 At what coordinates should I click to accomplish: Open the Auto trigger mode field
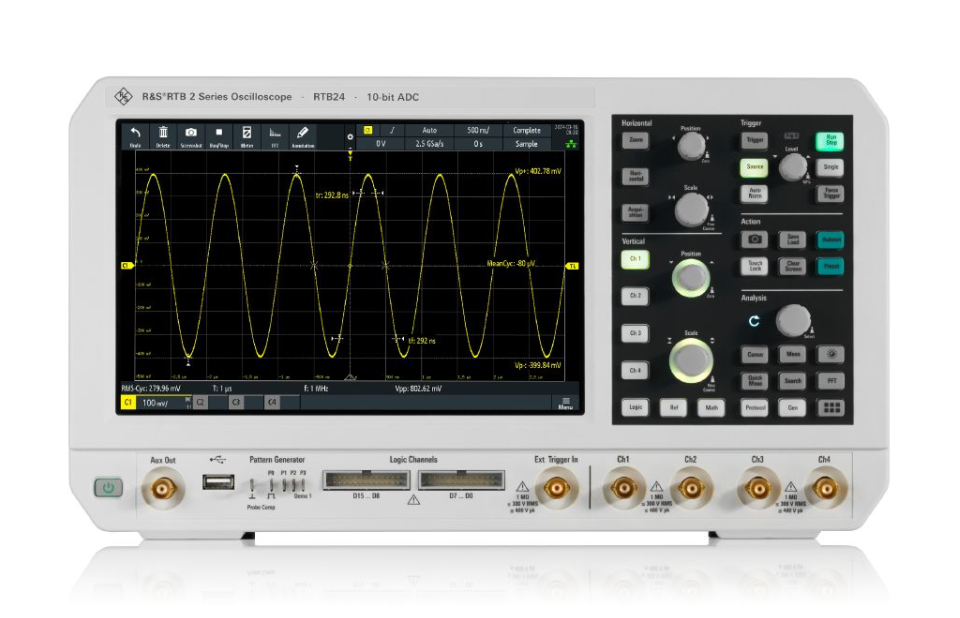coord(429,130)
